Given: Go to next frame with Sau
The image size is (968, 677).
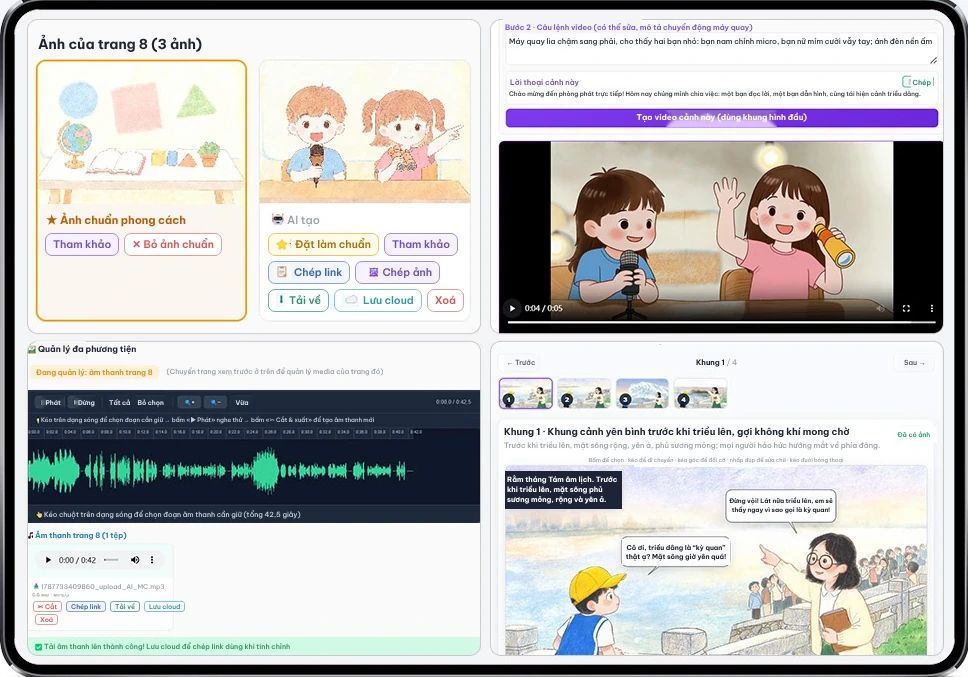Looking at the screenshot, I should [x=914, y=363].
